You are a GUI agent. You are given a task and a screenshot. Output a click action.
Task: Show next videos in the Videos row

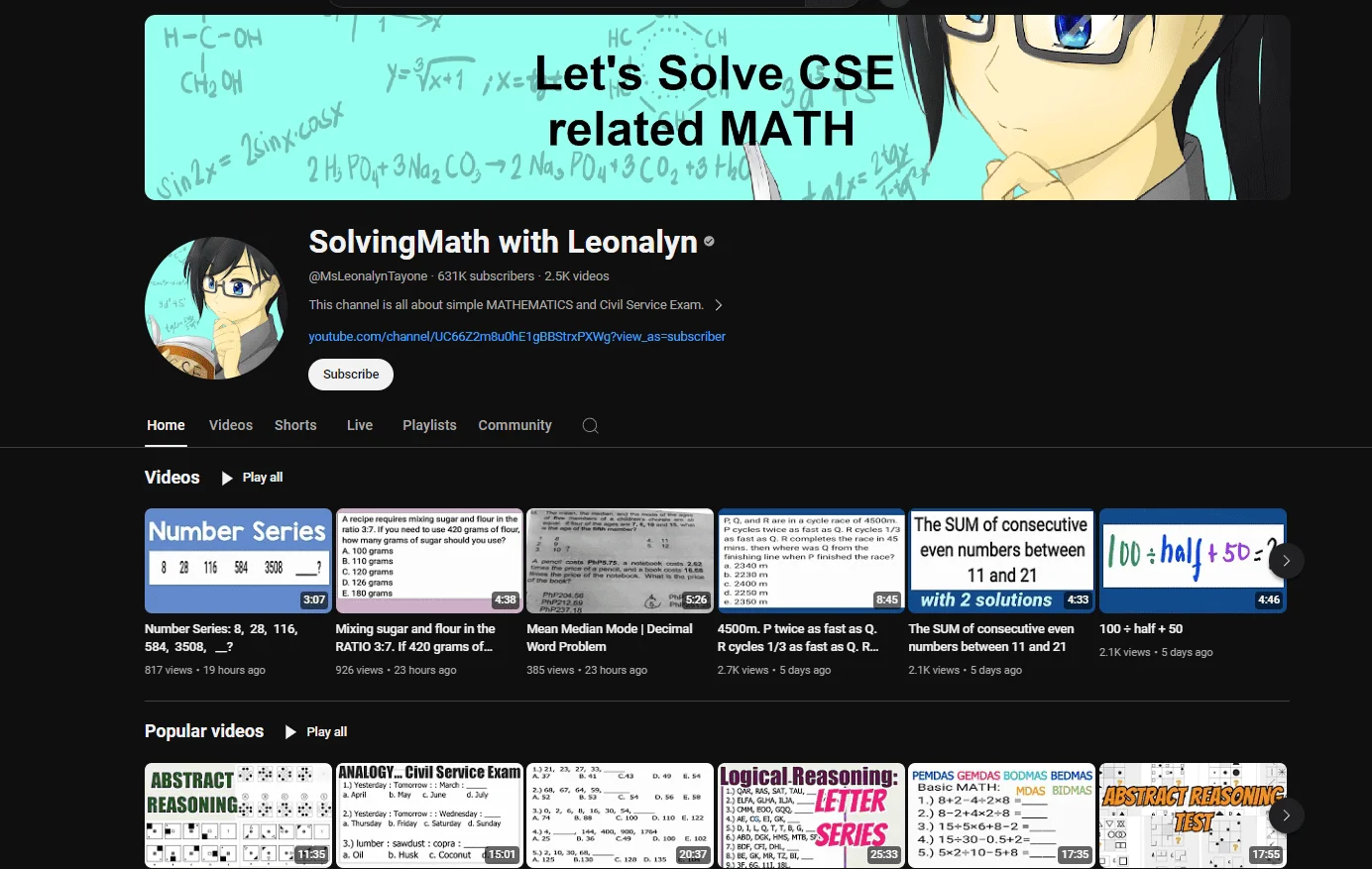tap(1286, 561)
